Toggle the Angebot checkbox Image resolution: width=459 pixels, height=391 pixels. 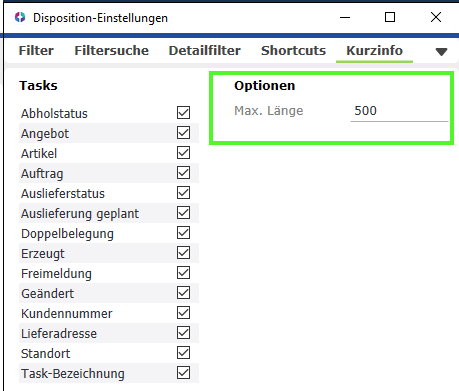[x=183, y=133]
